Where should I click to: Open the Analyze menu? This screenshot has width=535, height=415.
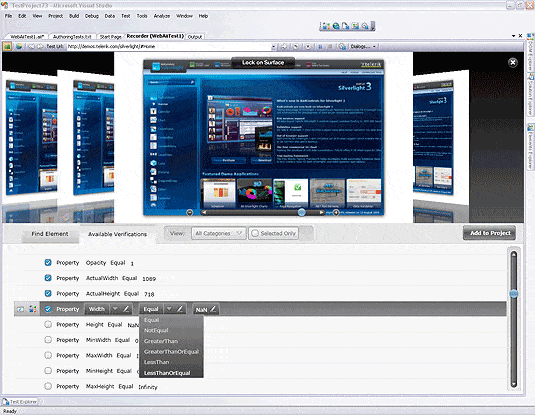coord(162,16)
